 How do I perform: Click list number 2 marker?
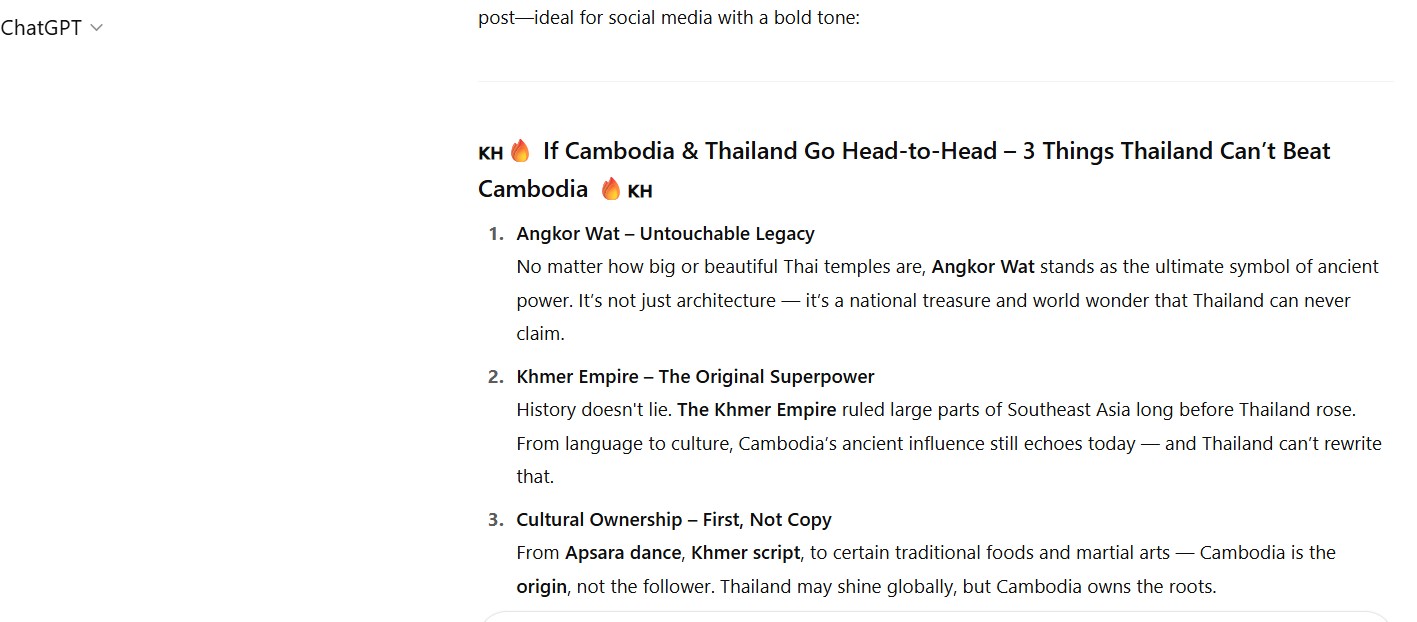point(495,377)
